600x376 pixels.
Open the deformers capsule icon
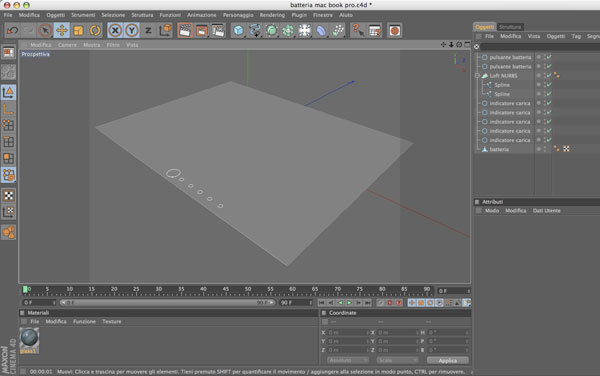[x=321, y=30]
